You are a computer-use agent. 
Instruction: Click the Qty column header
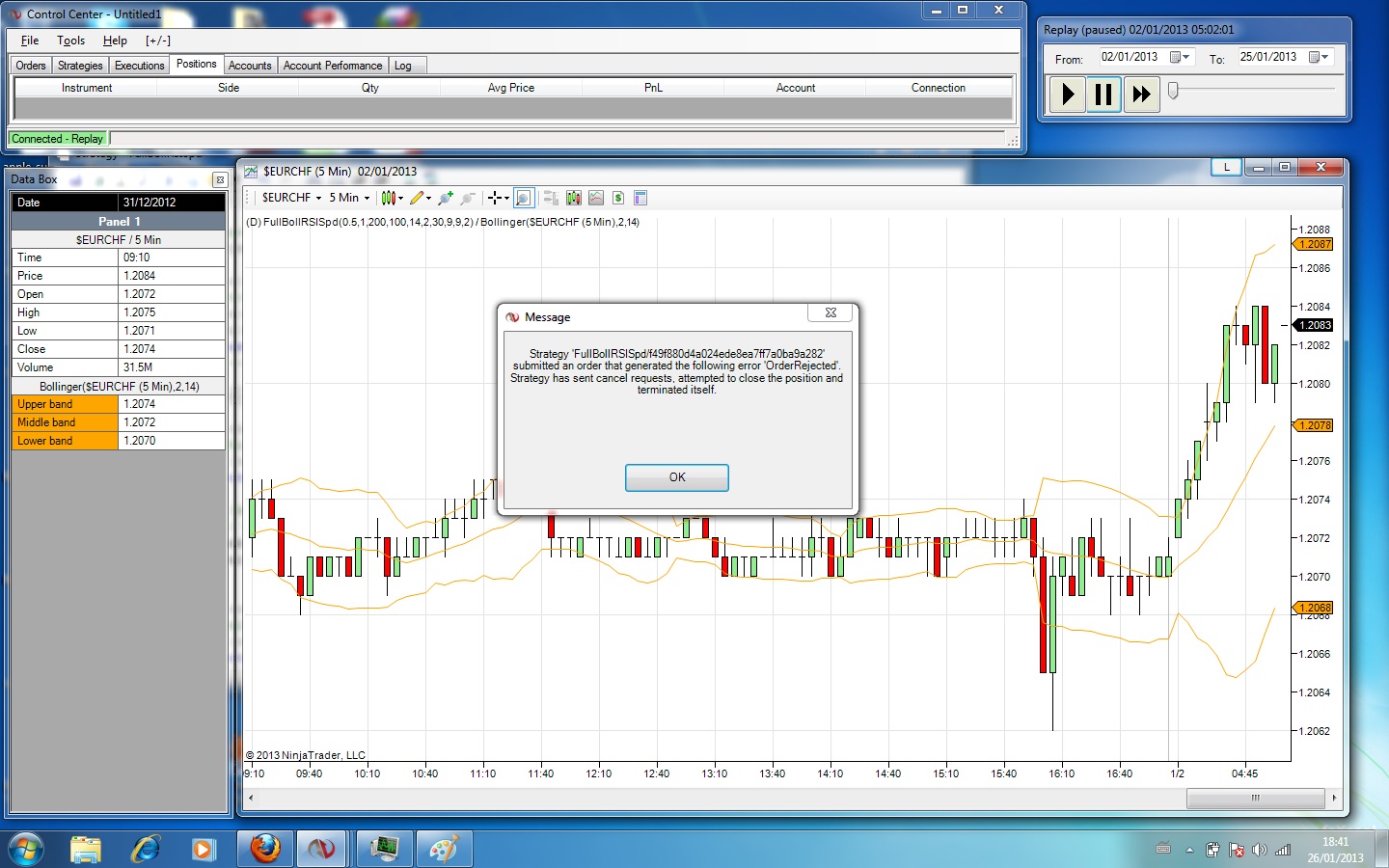tap(370, 88)
